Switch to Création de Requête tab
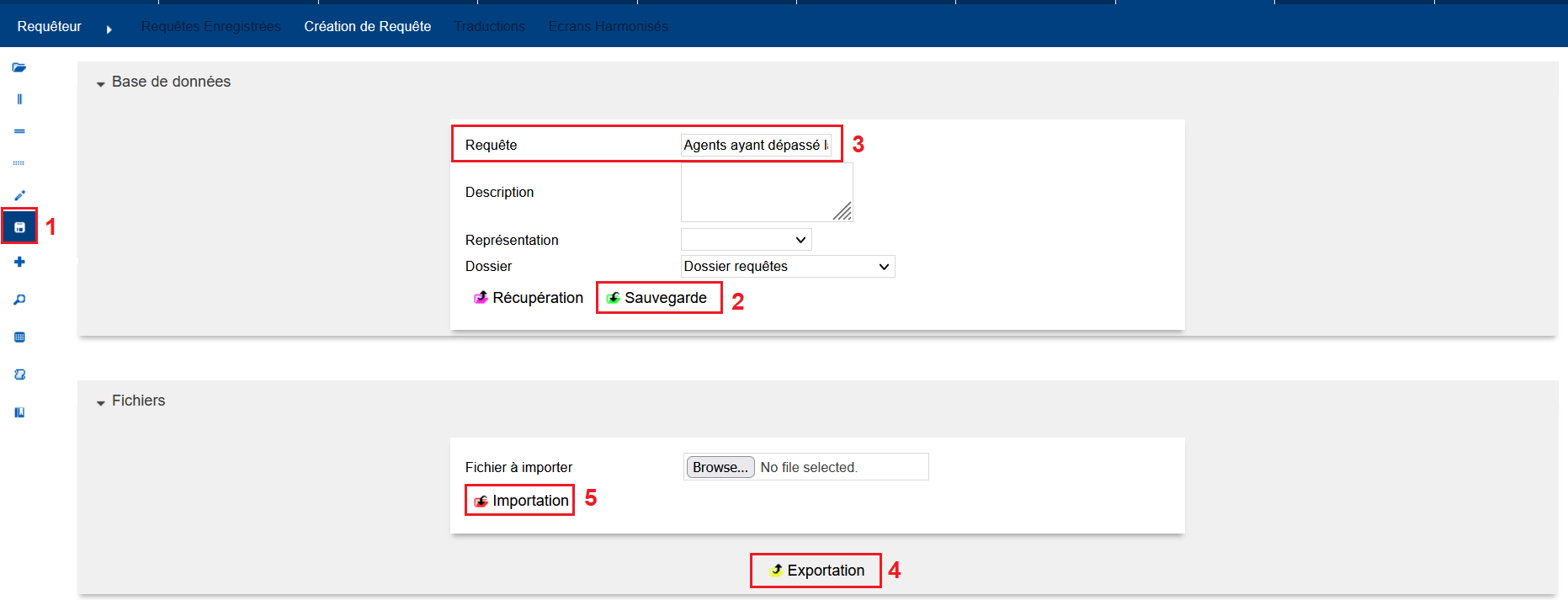Viewport: 1568px width, 600px height. 367,27
